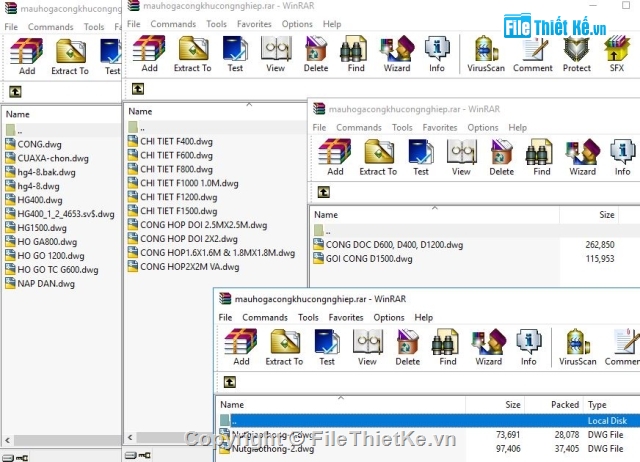Click Extract To in the front bottom window
The image size is (640, 462).
point(284,347)
